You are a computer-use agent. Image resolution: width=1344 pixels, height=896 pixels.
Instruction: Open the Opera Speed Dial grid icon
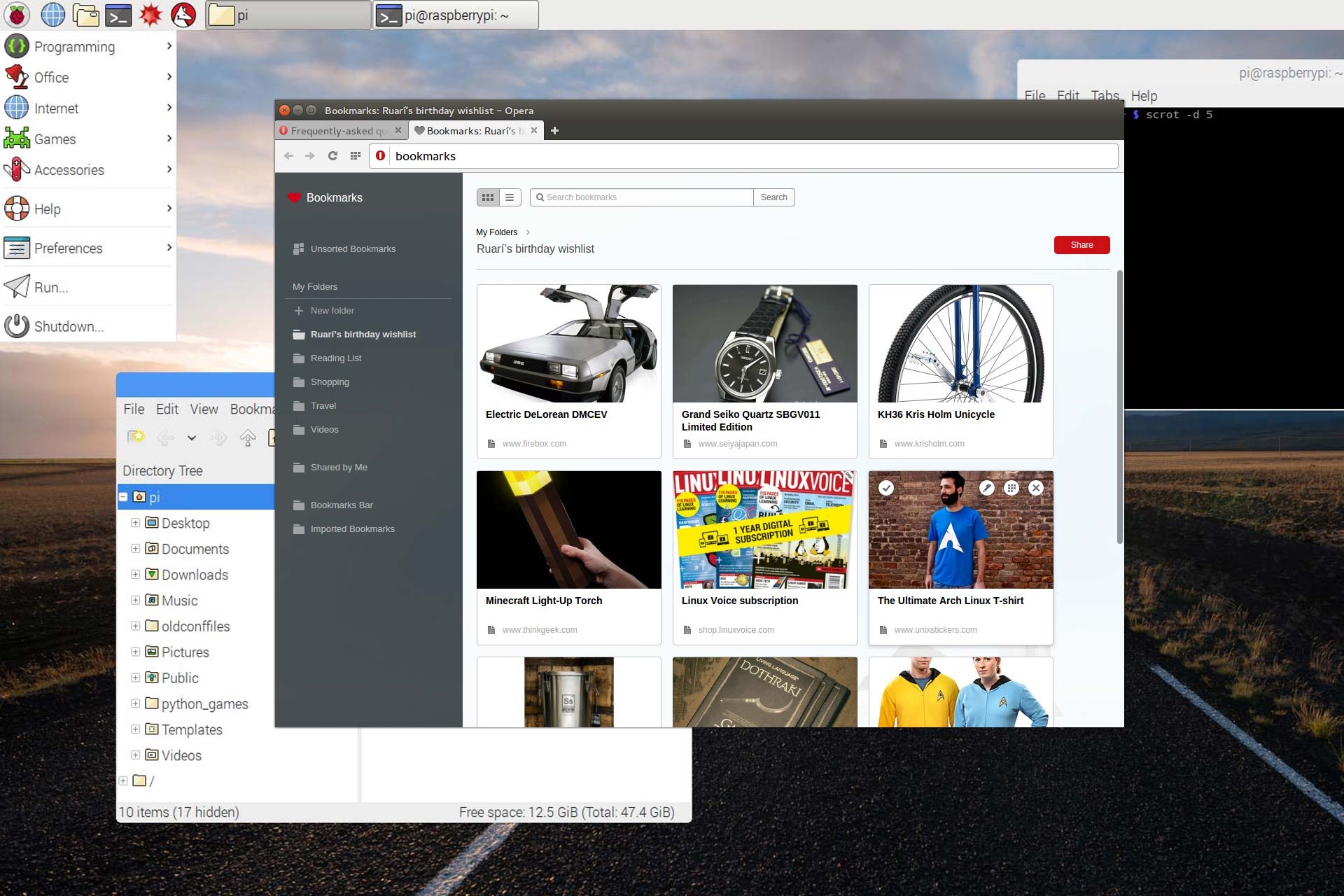click(356, 156)
